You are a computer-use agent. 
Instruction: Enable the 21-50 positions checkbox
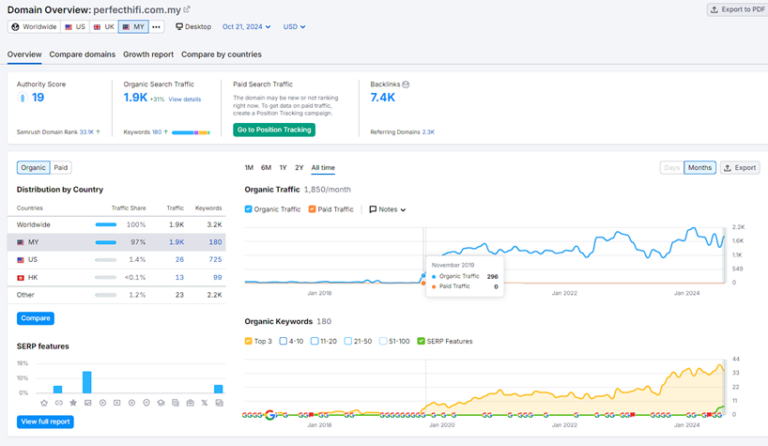pos(348,341)
